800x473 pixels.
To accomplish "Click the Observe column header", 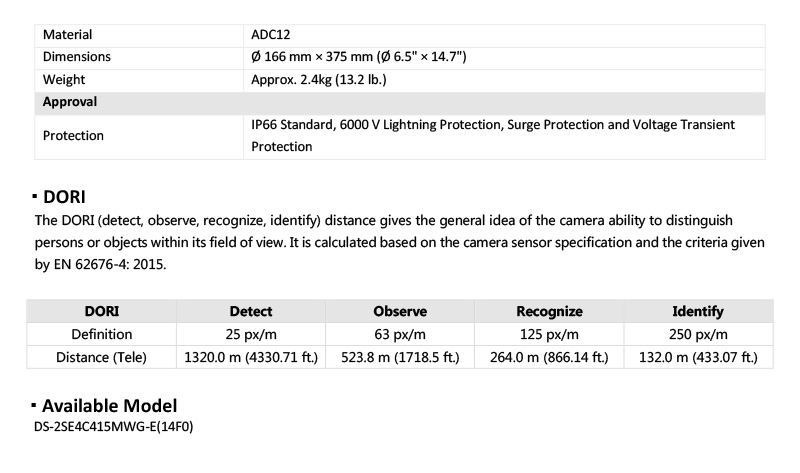I will click(400, 311).
